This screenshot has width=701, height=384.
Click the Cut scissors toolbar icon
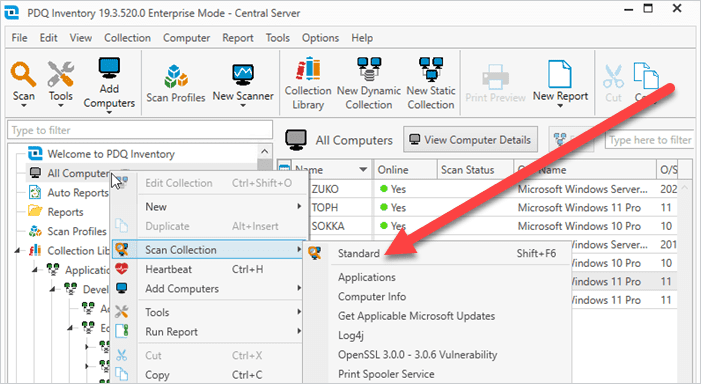click(x=613, y=76)
